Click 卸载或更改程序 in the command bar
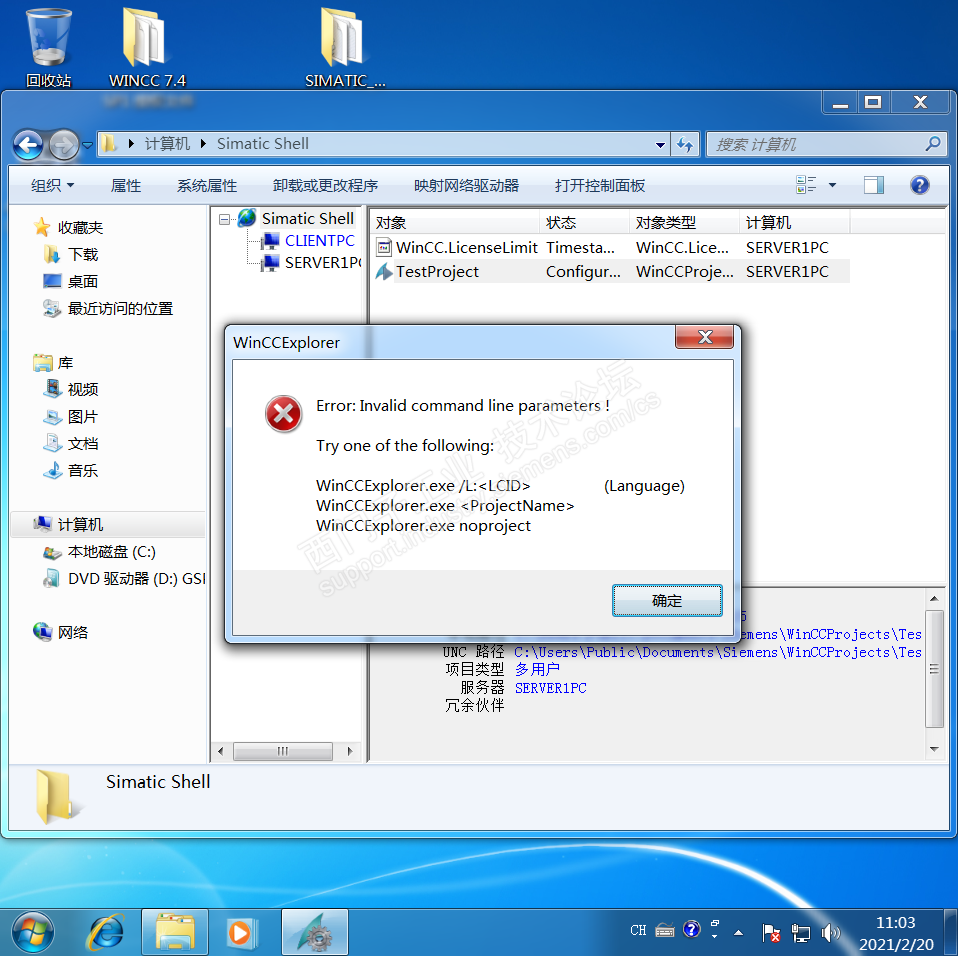Image resolution: width=958 pixels, height=956 pixels. (325, 185)
